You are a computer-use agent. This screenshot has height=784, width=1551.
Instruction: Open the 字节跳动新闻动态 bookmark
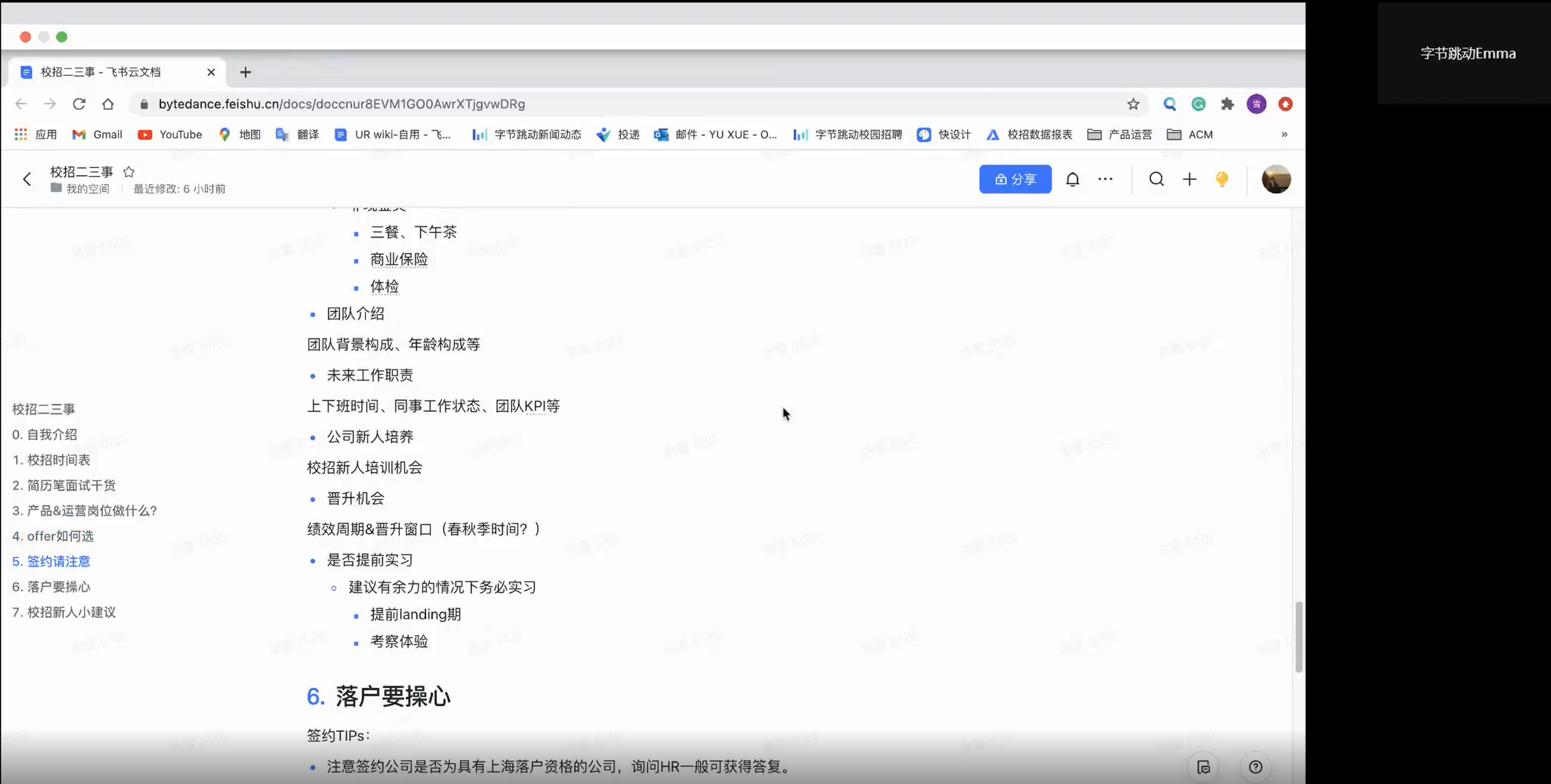[527, 134]
